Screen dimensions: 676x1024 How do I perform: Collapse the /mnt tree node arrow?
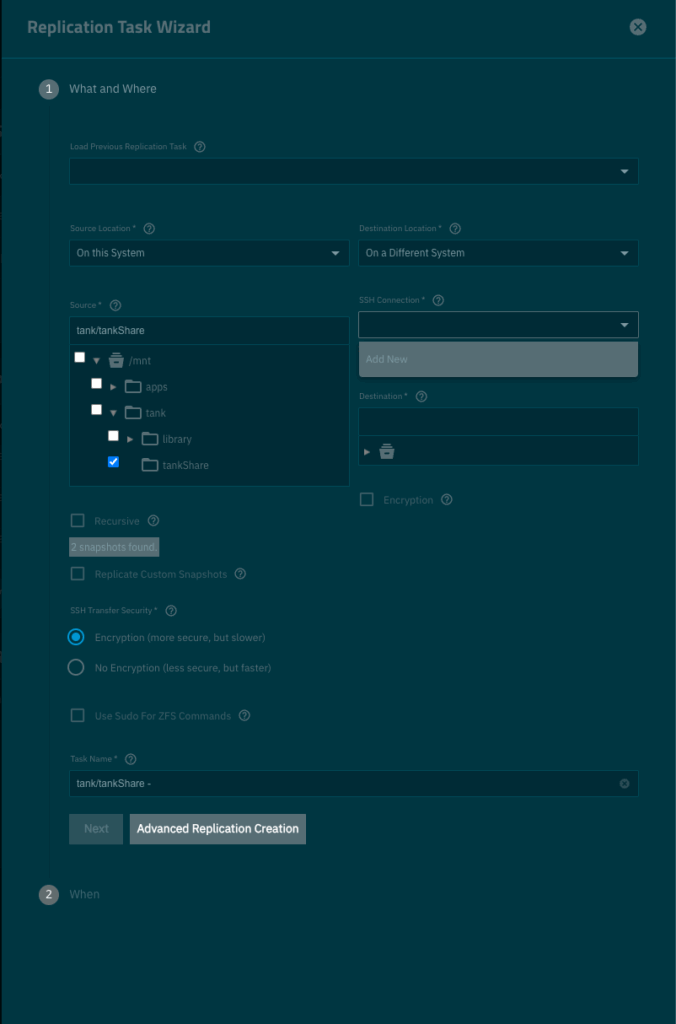click(x=96, y=360)
